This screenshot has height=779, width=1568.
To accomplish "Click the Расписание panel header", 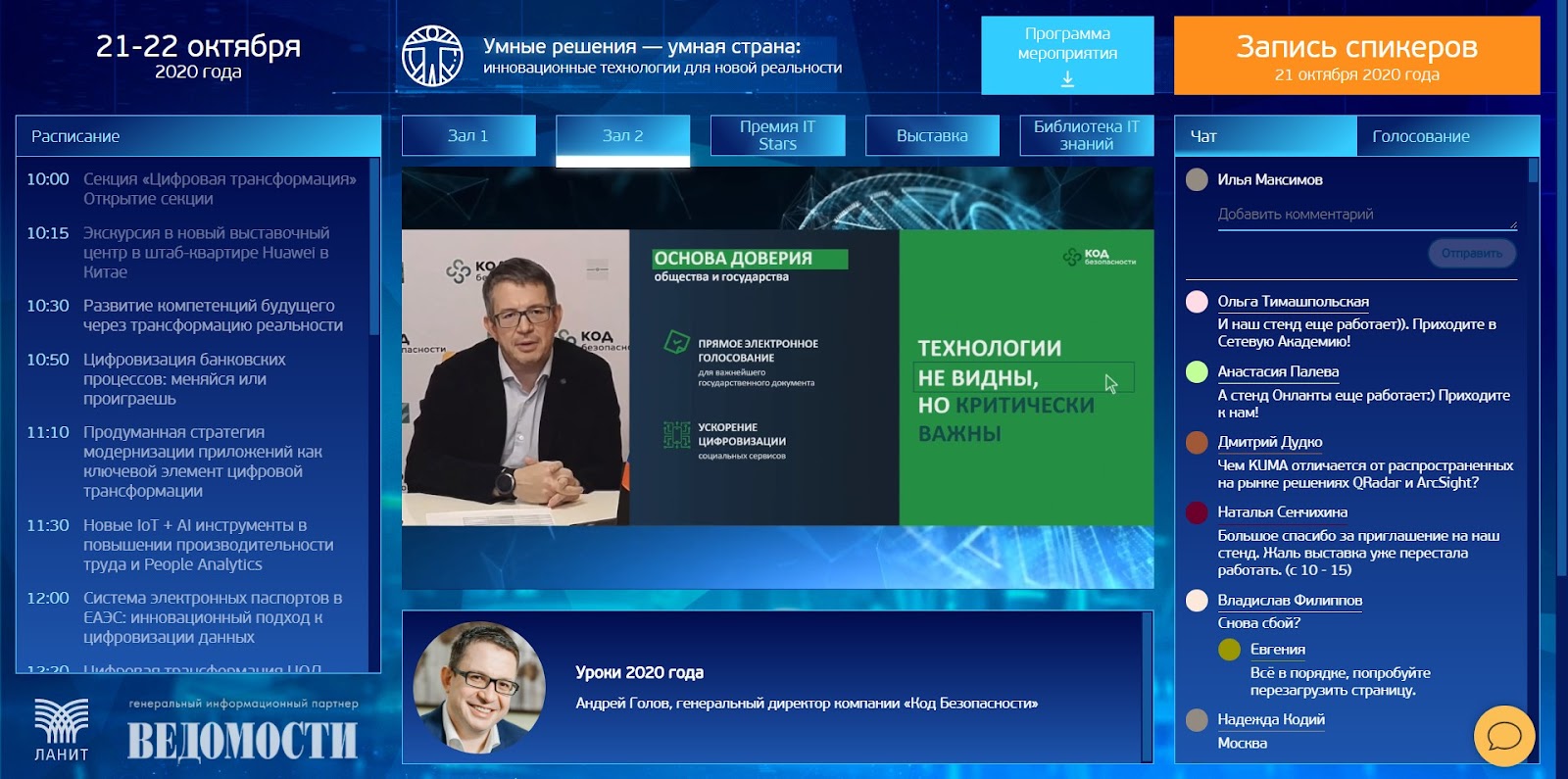I will pos(198,136).
